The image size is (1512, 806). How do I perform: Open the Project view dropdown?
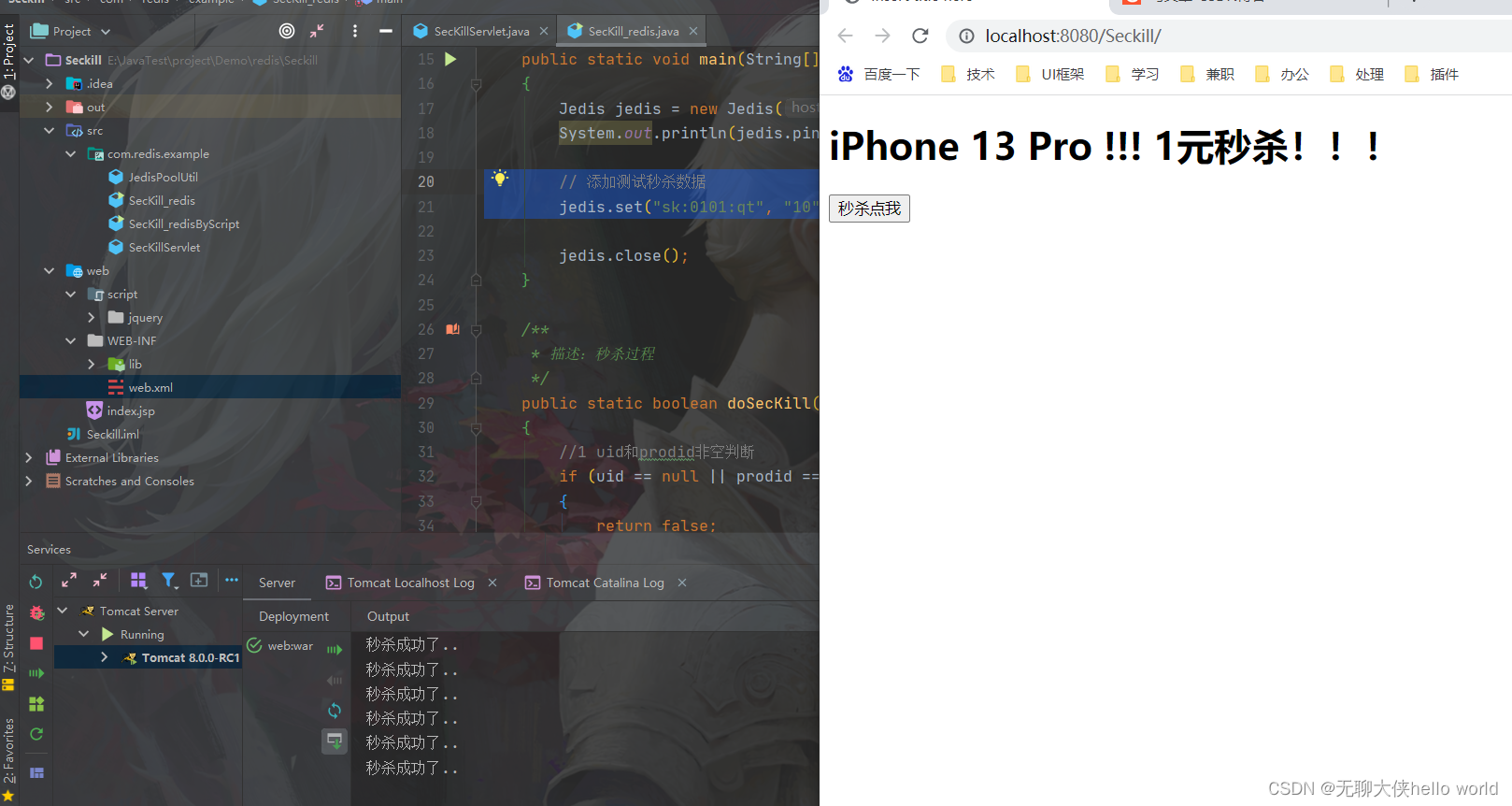71,31
